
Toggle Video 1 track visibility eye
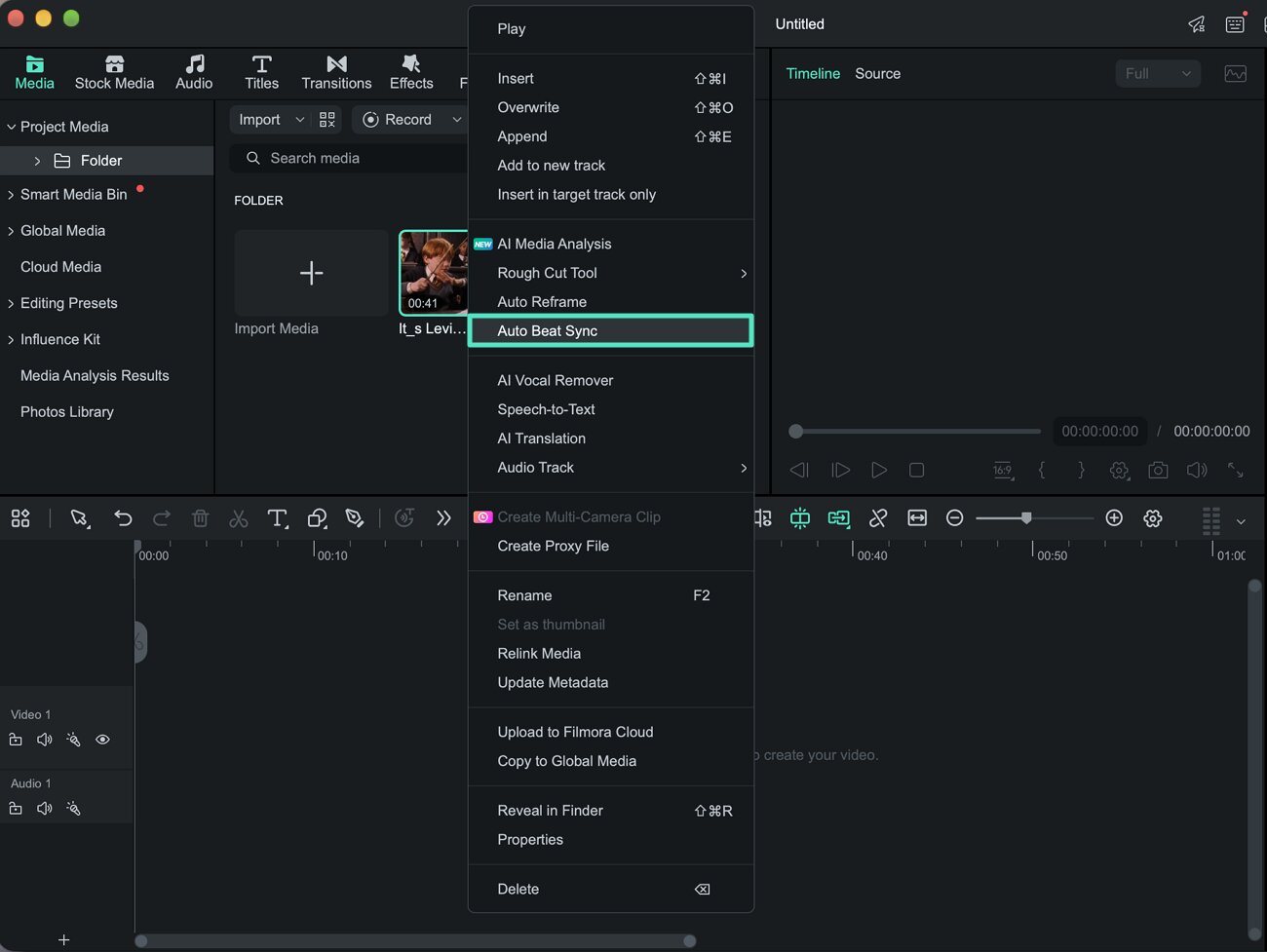[102, 741]
